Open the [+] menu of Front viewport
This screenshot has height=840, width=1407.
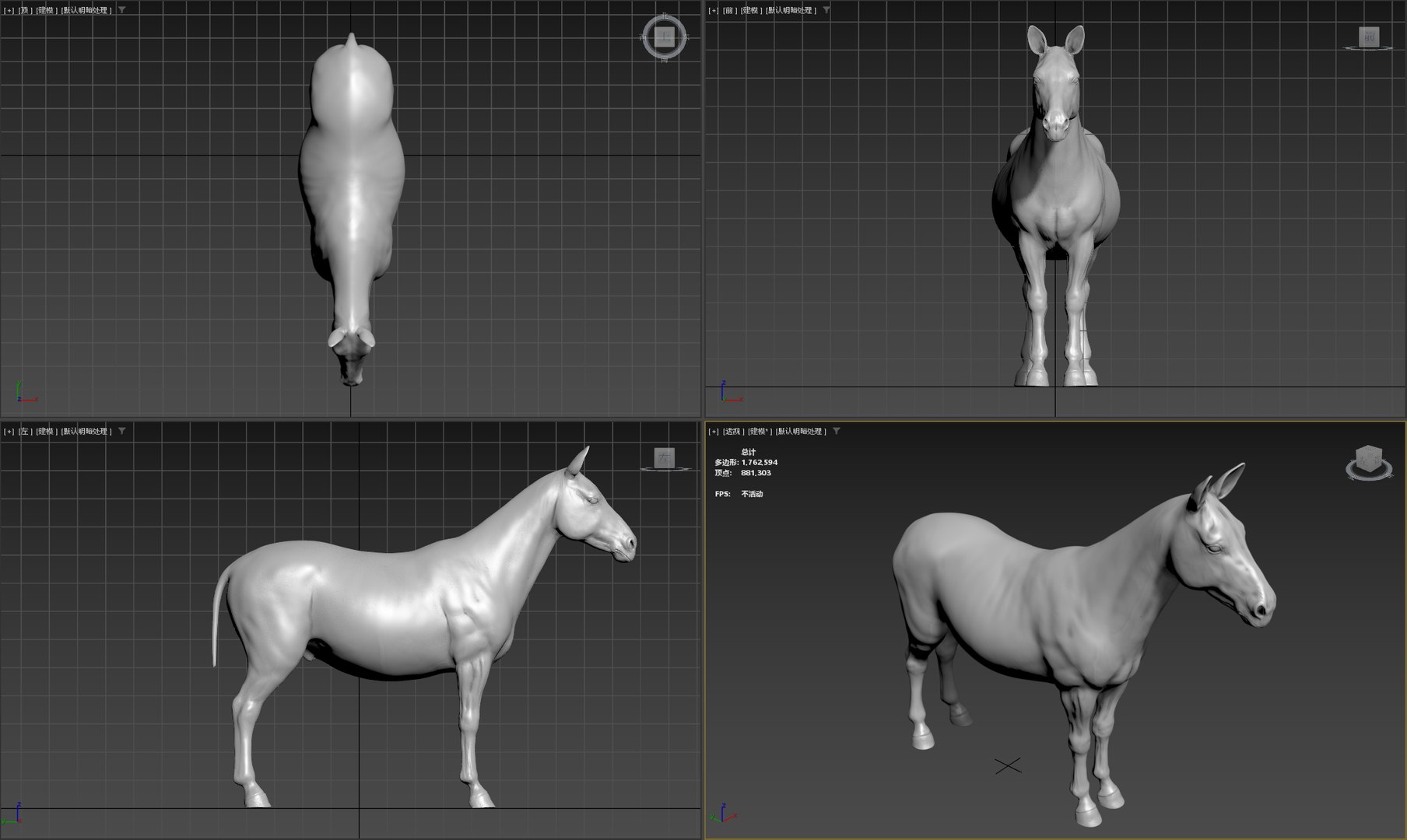[714, 10]
